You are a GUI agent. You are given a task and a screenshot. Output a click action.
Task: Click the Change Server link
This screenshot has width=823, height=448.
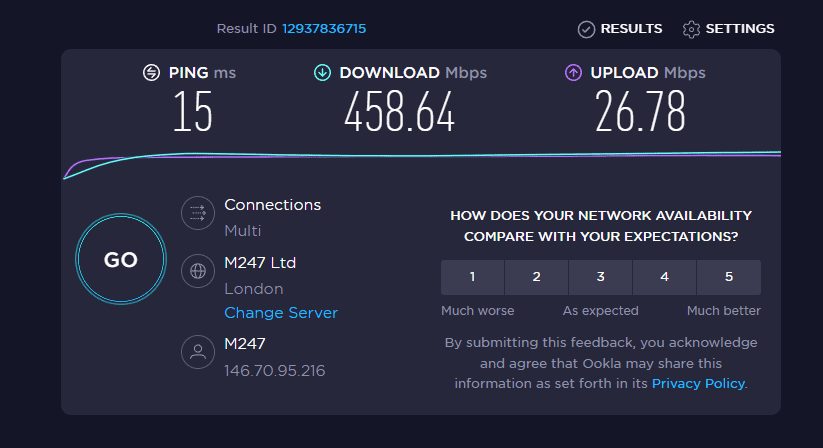[281, 313]
